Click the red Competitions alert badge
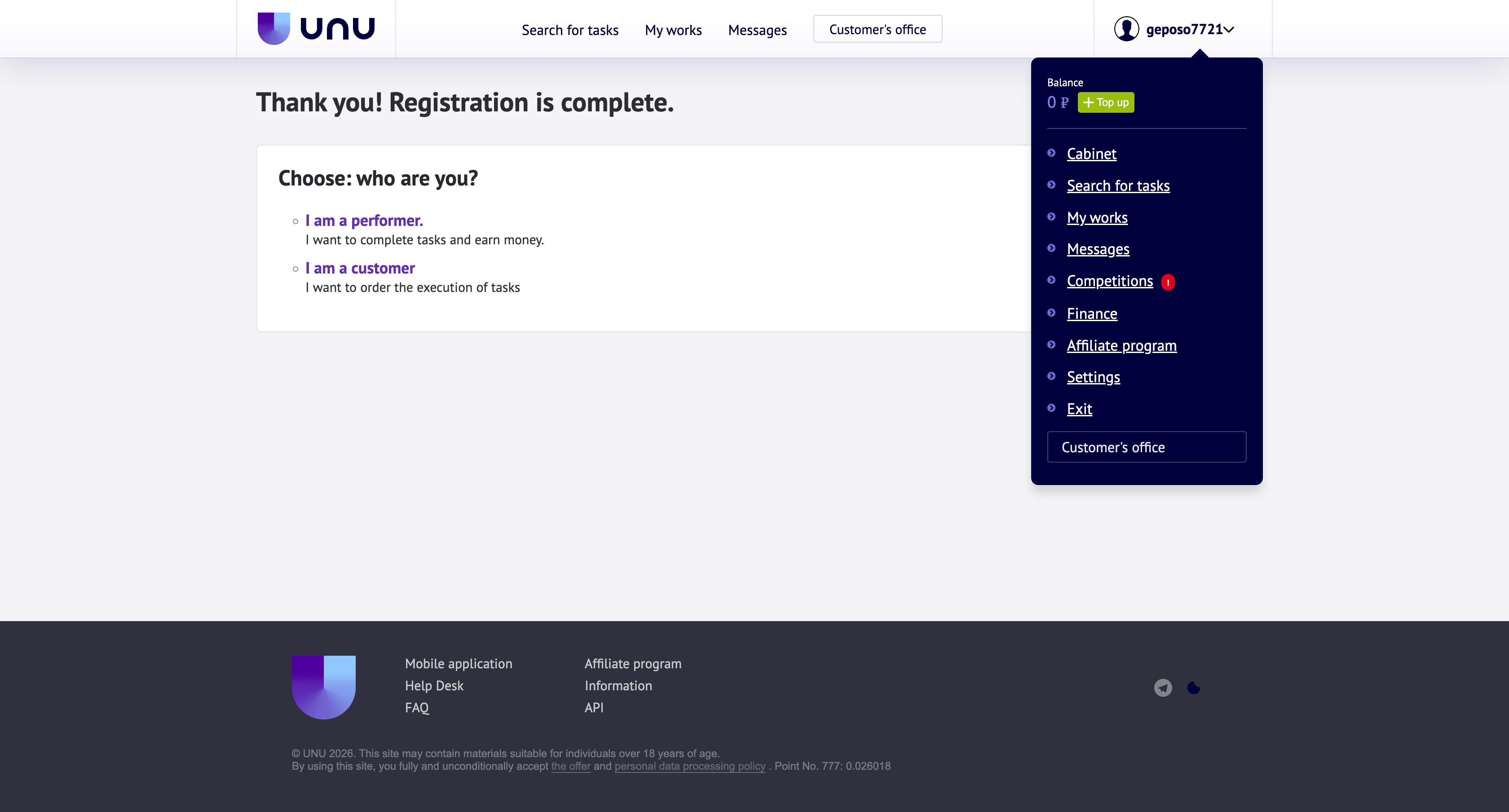This screenshot has height=812, width=1509. pyautogui.click(x=1168, y=282)
